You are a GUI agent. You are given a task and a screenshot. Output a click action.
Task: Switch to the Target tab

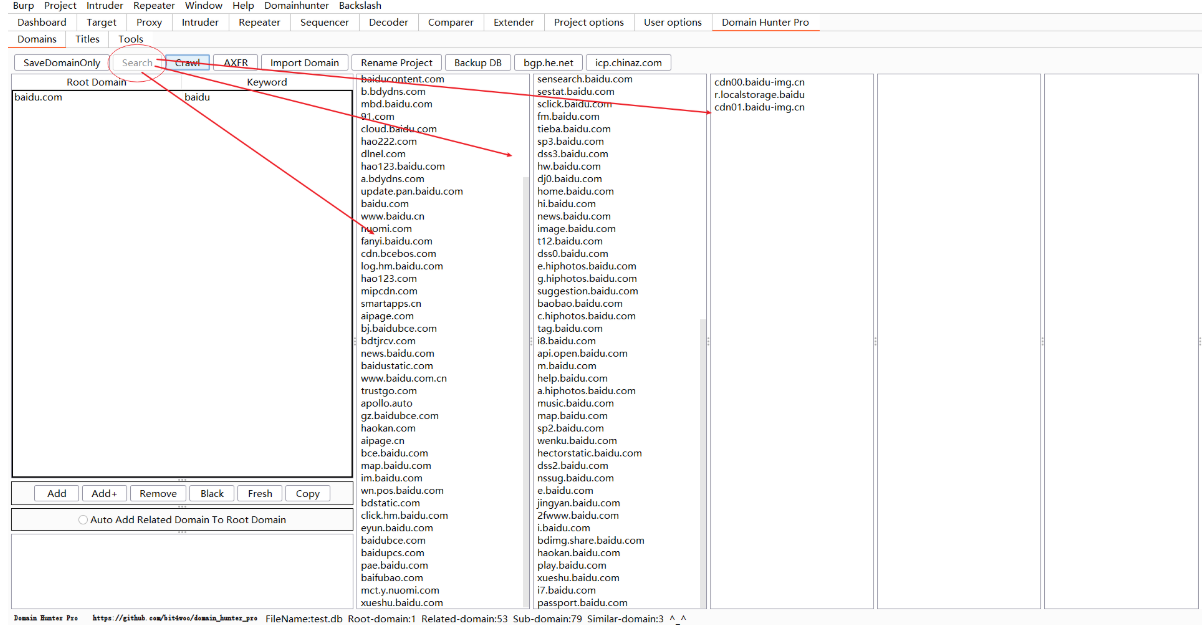(101, 22)
